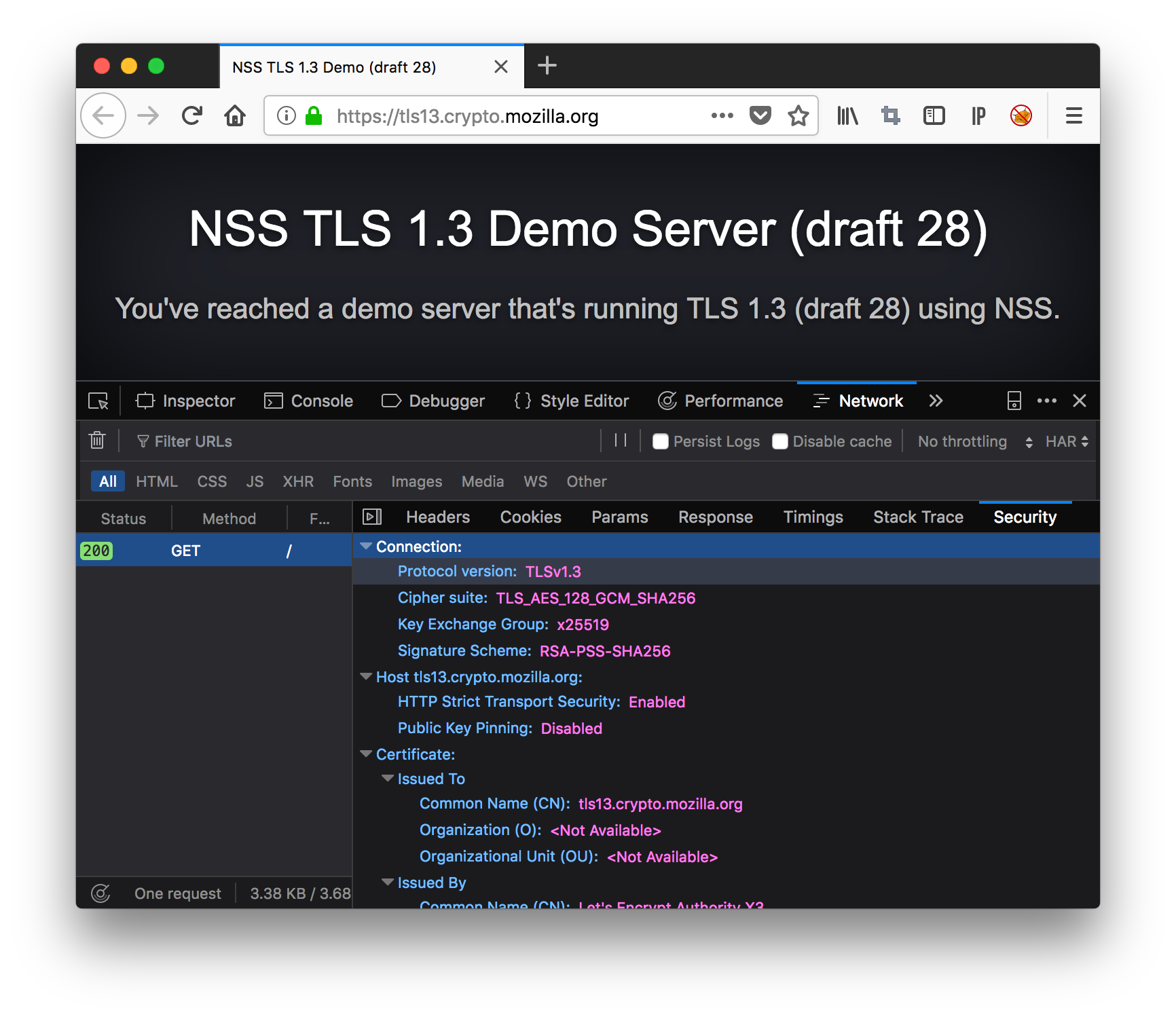This screenshot has height=1017, width=1176.
Task: Filter requests by XHR type
Action: pos(298,481)
